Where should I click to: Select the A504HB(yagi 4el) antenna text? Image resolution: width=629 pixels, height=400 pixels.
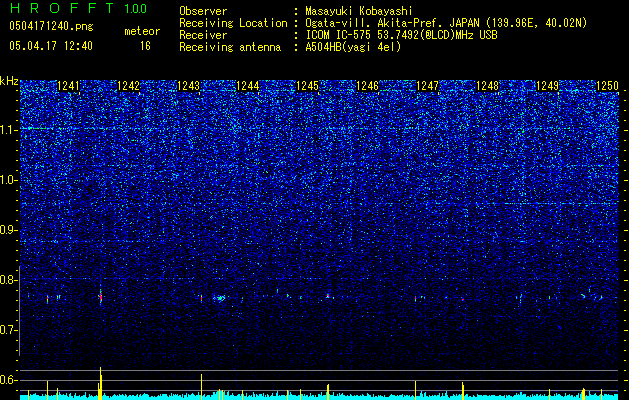353,47
